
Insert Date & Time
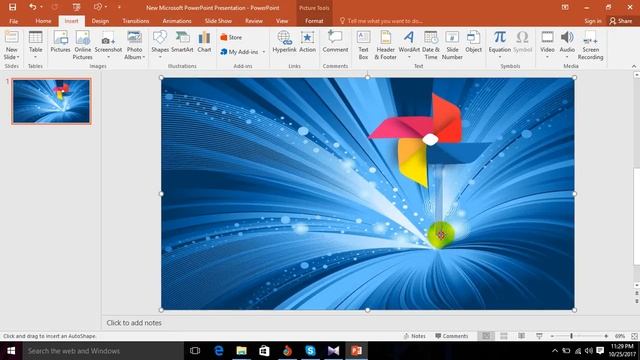pyautogui.click(x=431, y=45)
